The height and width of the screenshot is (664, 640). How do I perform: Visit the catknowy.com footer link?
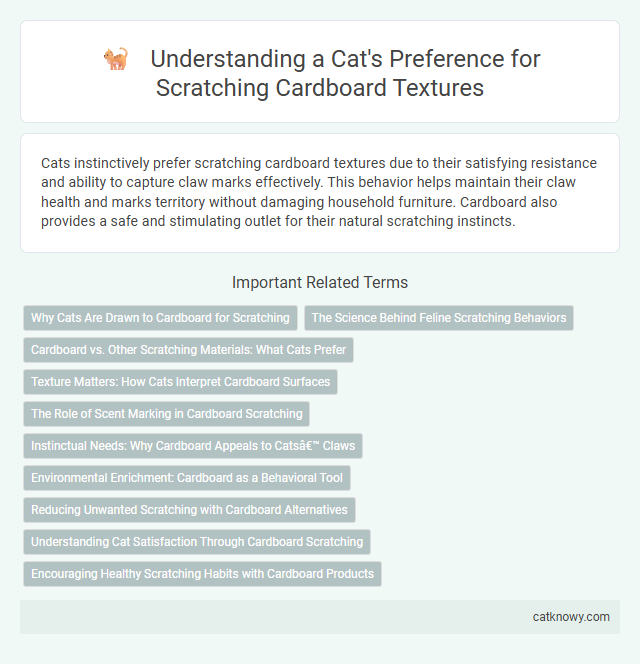[571, 617]
